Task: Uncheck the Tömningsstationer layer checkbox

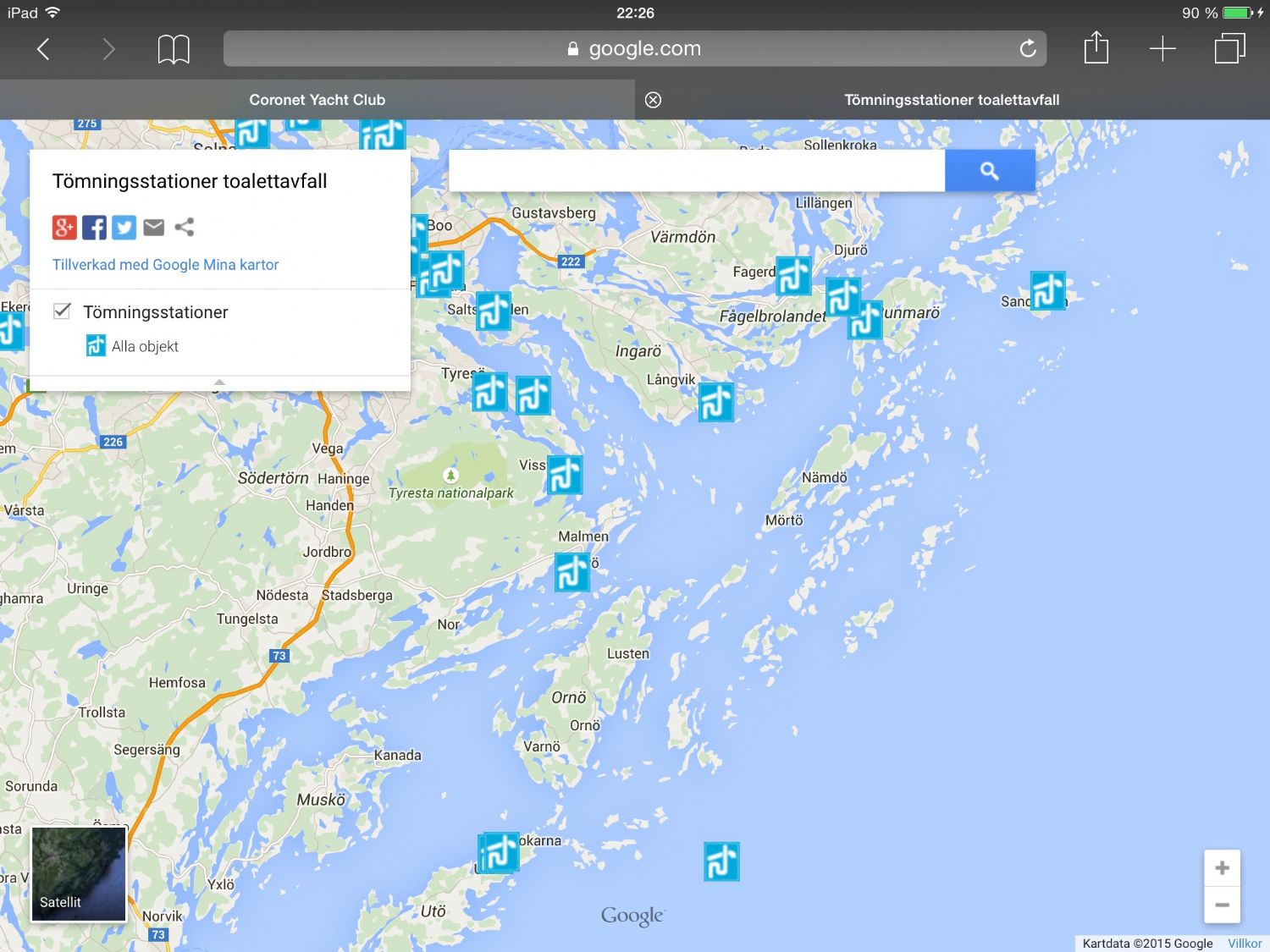Action: point(62,311)
